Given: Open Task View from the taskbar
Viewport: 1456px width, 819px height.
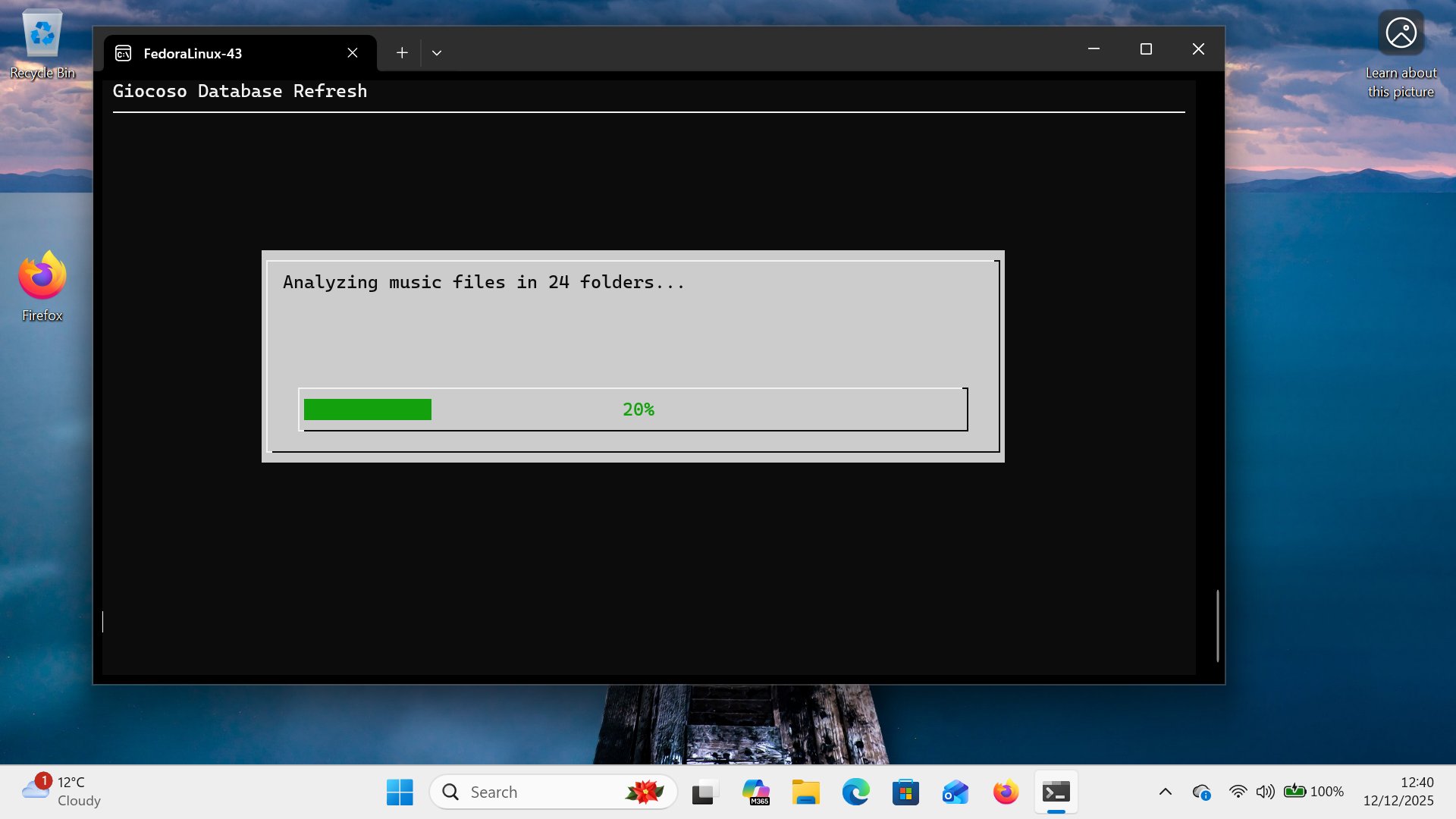Looking at the screenshot, I should pos(704,792).
